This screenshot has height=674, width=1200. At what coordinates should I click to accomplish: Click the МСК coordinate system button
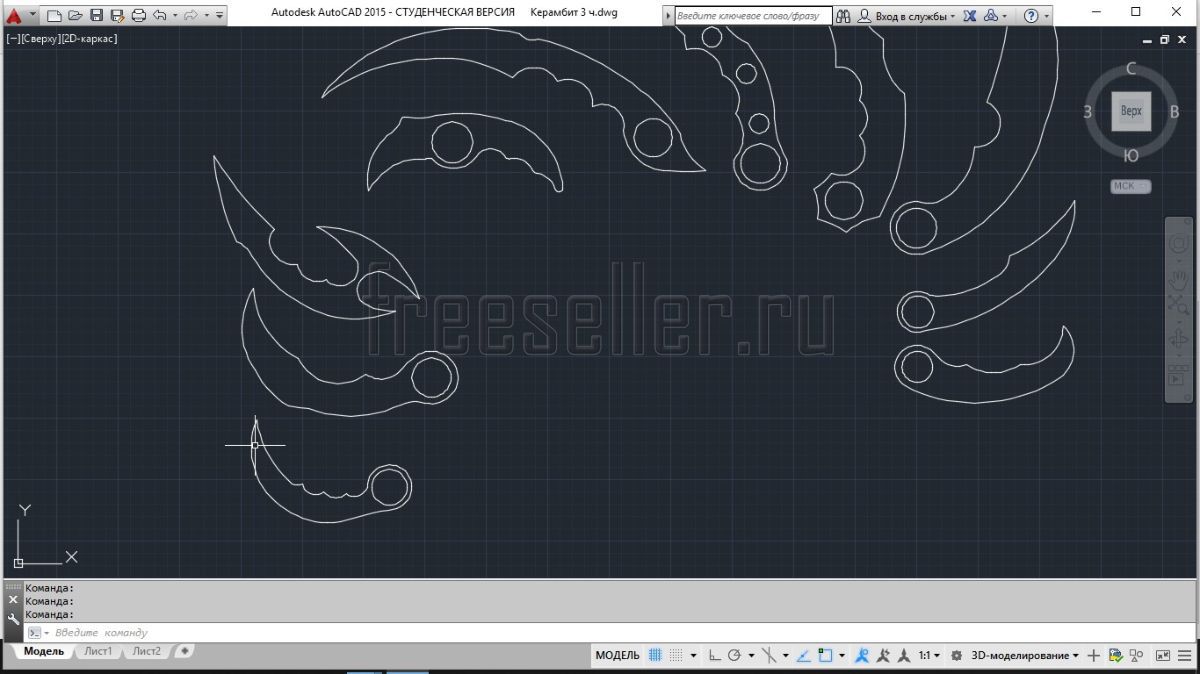pyautogui.click(x=1130, y=186)
